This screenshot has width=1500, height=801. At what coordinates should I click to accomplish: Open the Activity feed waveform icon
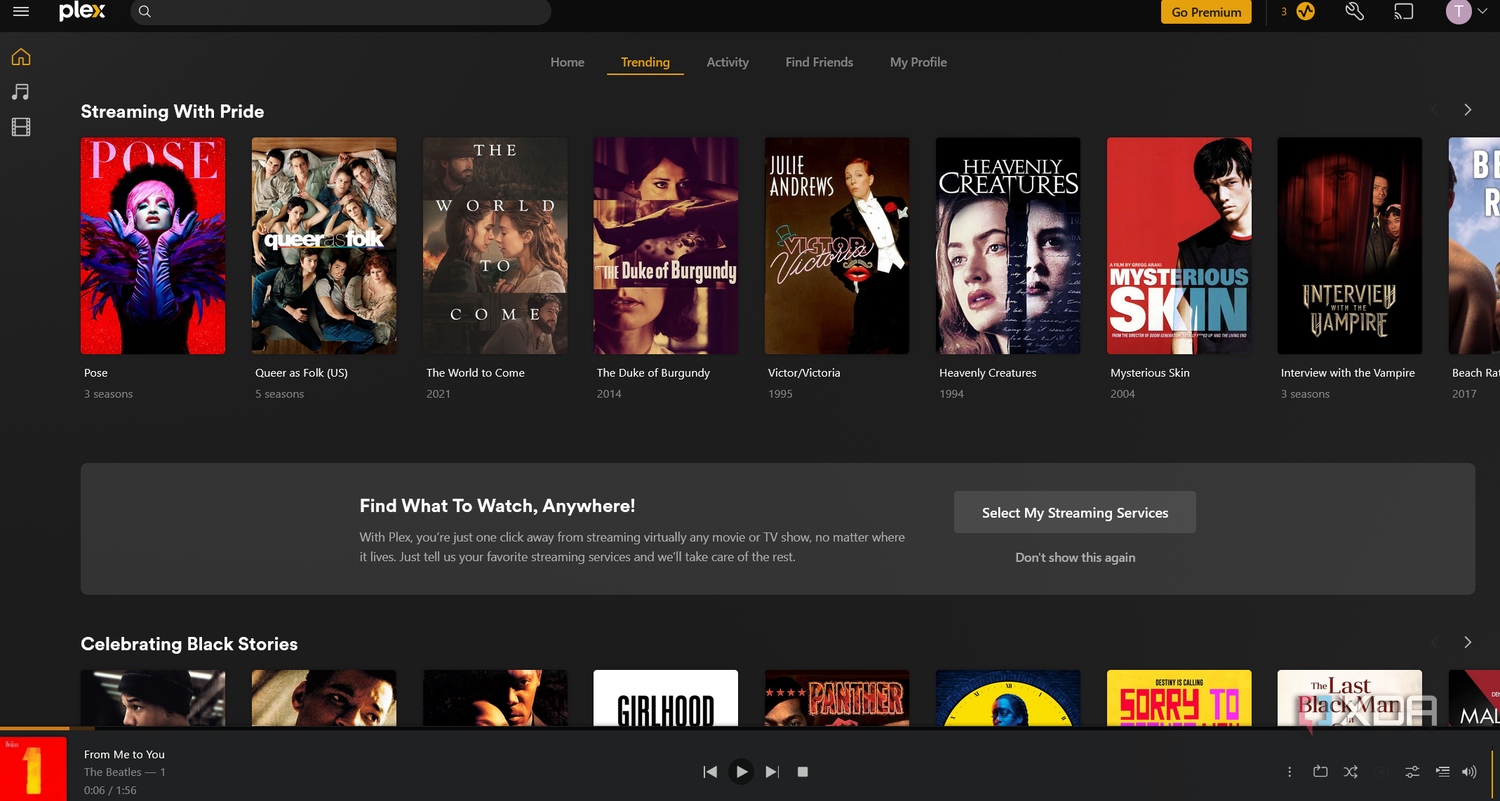[x=1306, y=12]
